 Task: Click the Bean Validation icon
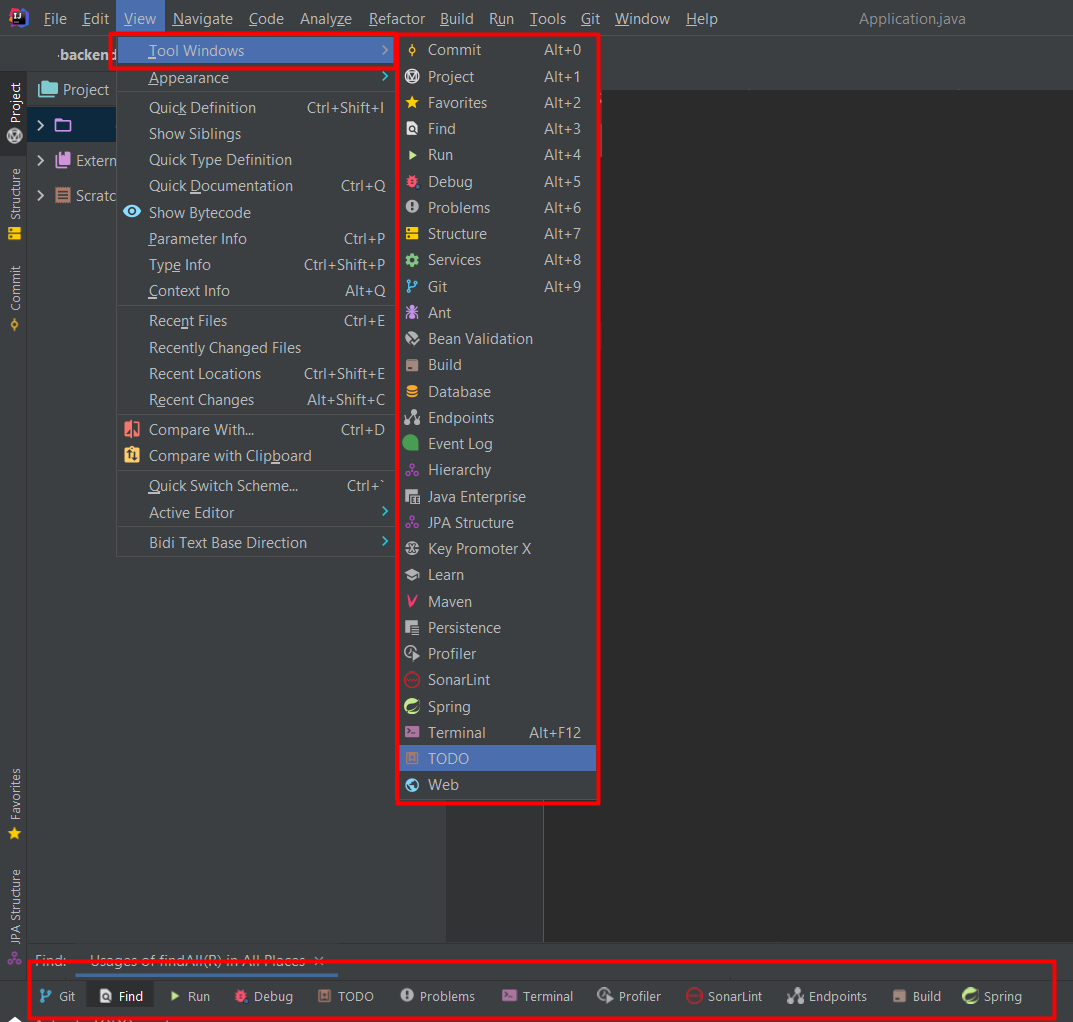412,339
